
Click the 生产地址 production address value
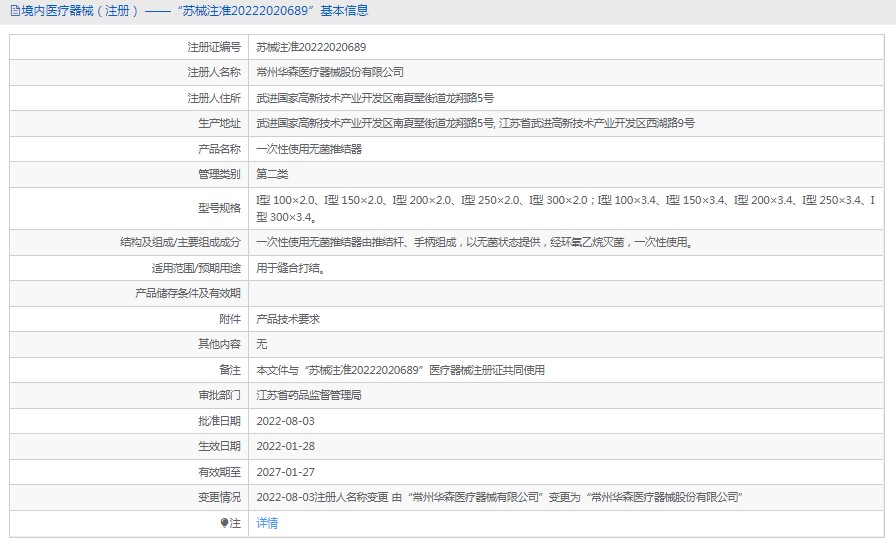click(475, 123)
